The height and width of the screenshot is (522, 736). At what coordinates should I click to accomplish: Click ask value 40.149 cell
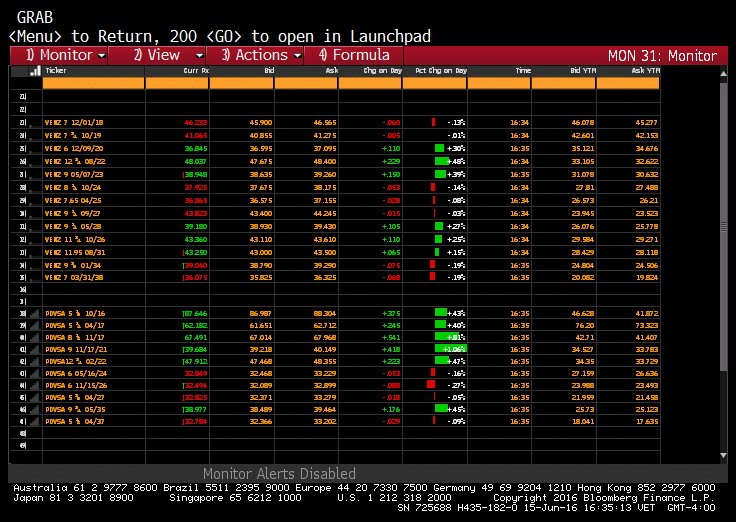[x=325, y=350]
